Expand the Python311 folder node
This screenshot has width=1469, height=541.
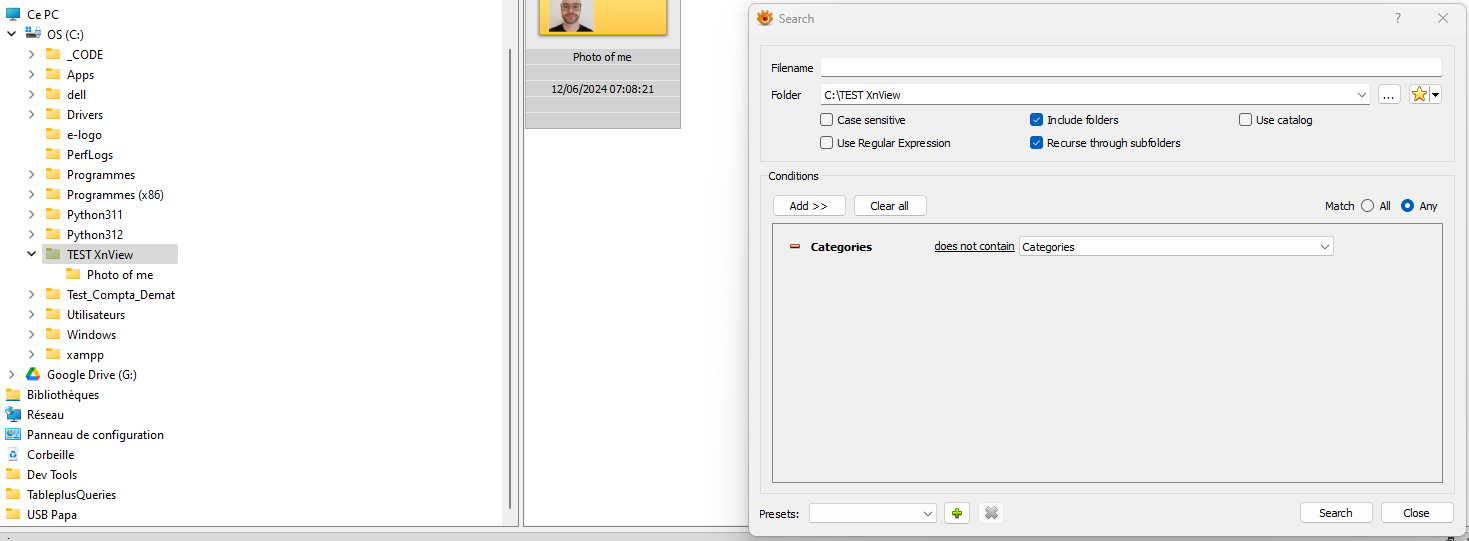coord(32,214)
